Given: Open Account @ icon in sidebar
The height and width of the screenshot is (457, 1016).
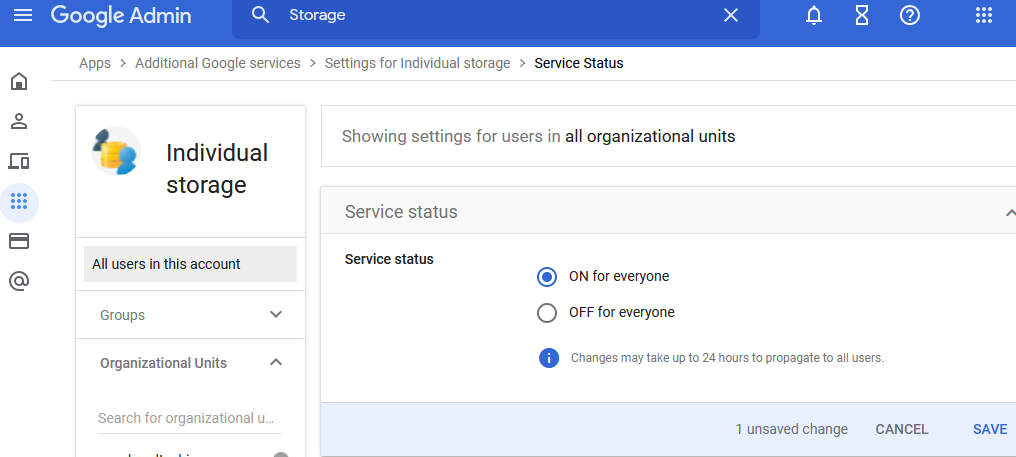Looking at the screenshot, I should pos(19,281).
